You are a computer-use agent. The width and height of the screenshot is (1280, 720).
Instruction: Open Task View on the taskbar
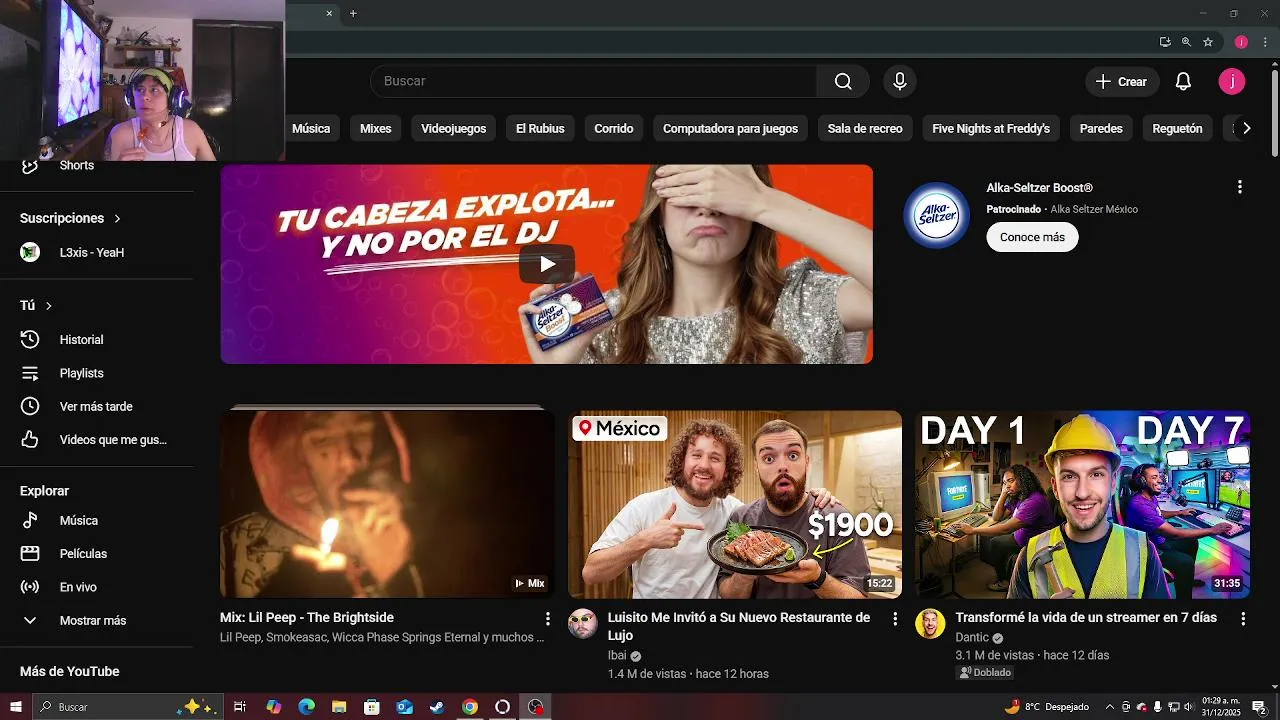click(x=240, y=707)
